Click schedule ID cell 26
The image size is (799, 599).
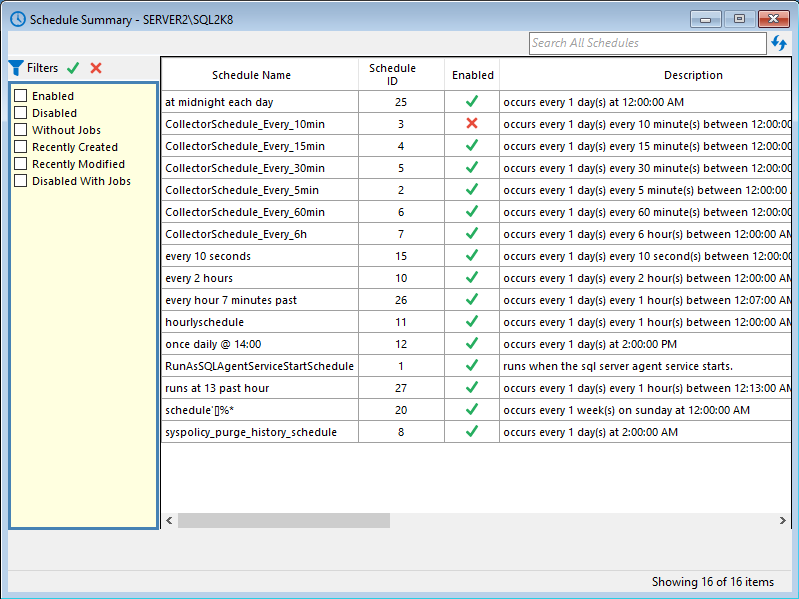point(401,300)
